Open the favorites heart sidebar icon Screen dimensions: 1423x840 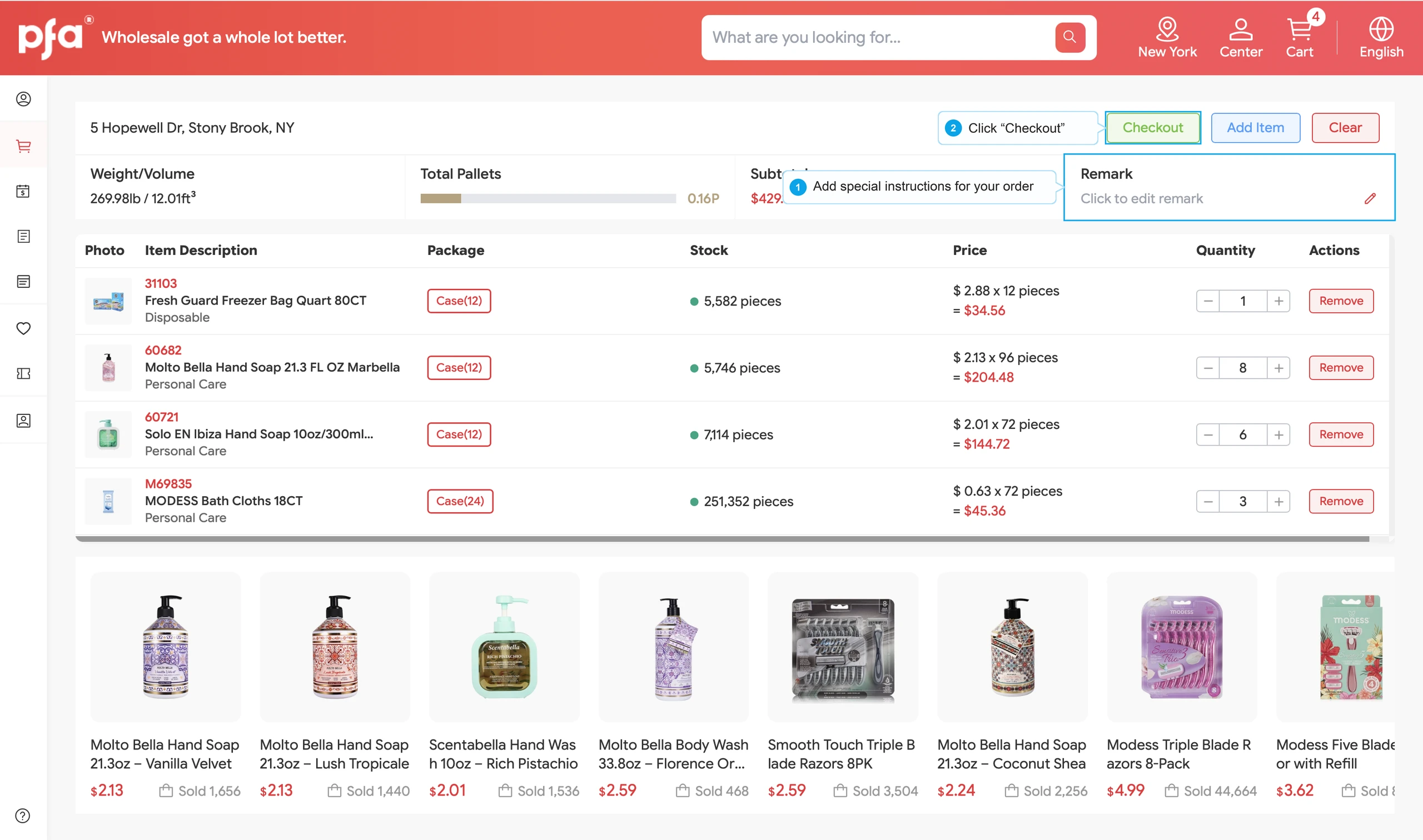(23, 328)
